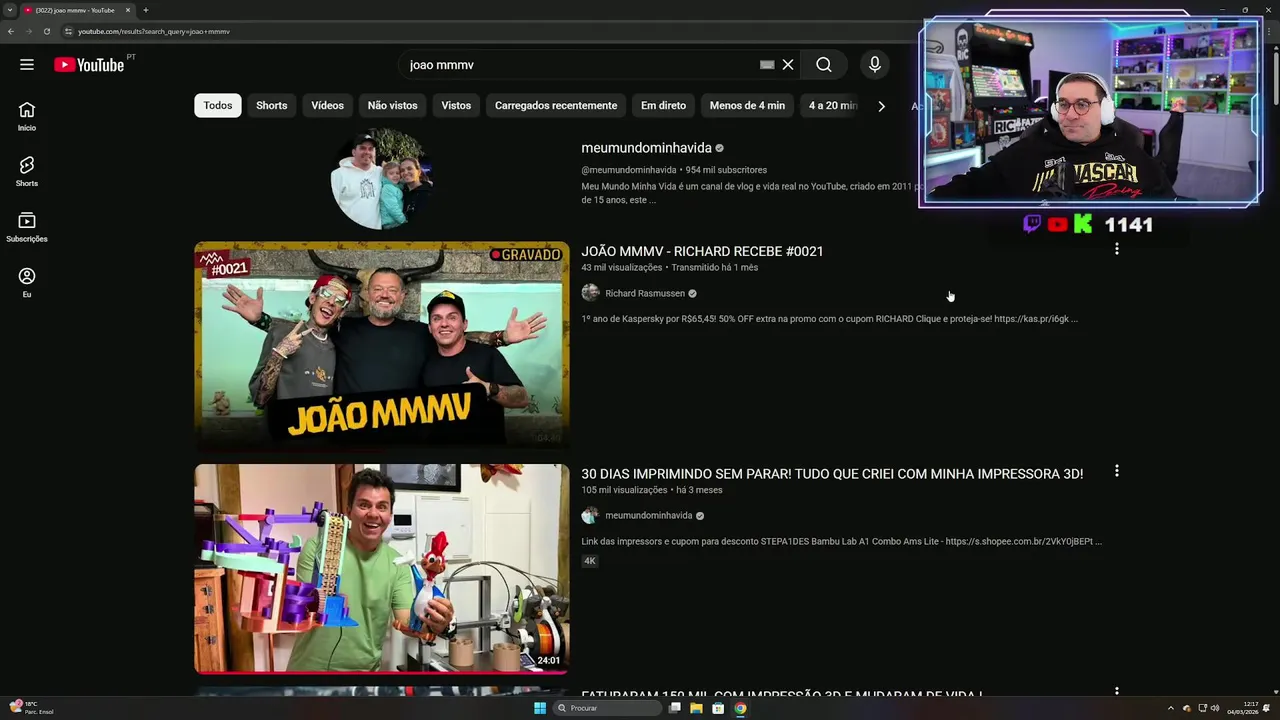This screenshot has height=720, width=1280.
Task: Open the YouTube hamburger guide menu
Action: [27, 65]
